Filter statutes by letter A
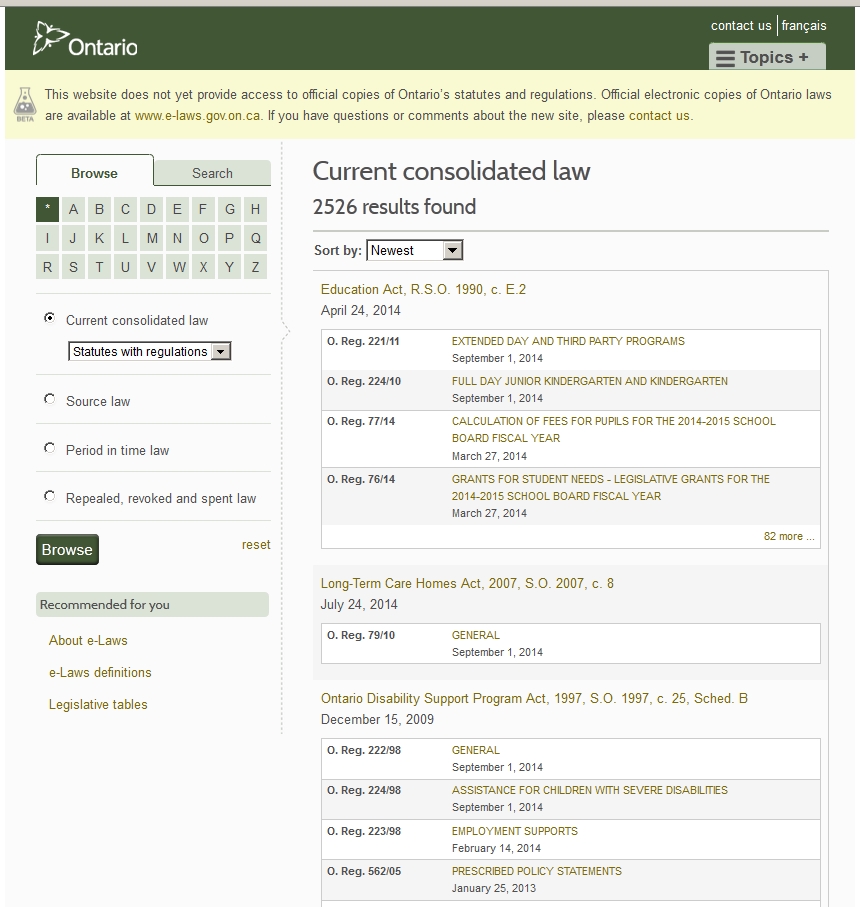860x907 pixels. [x=73, y=209]
